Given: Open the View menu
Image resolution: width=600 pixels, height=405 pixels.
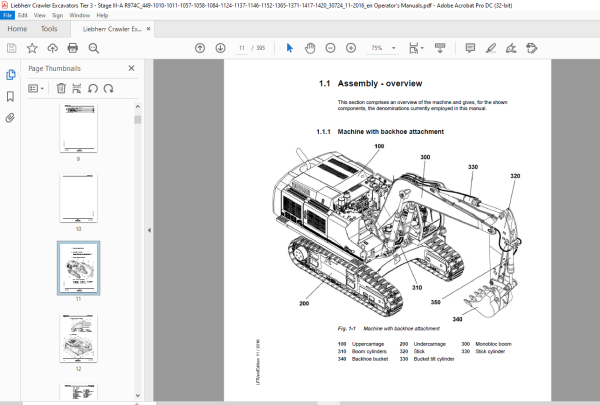Looking at the screenshot, I should [40, 15].
